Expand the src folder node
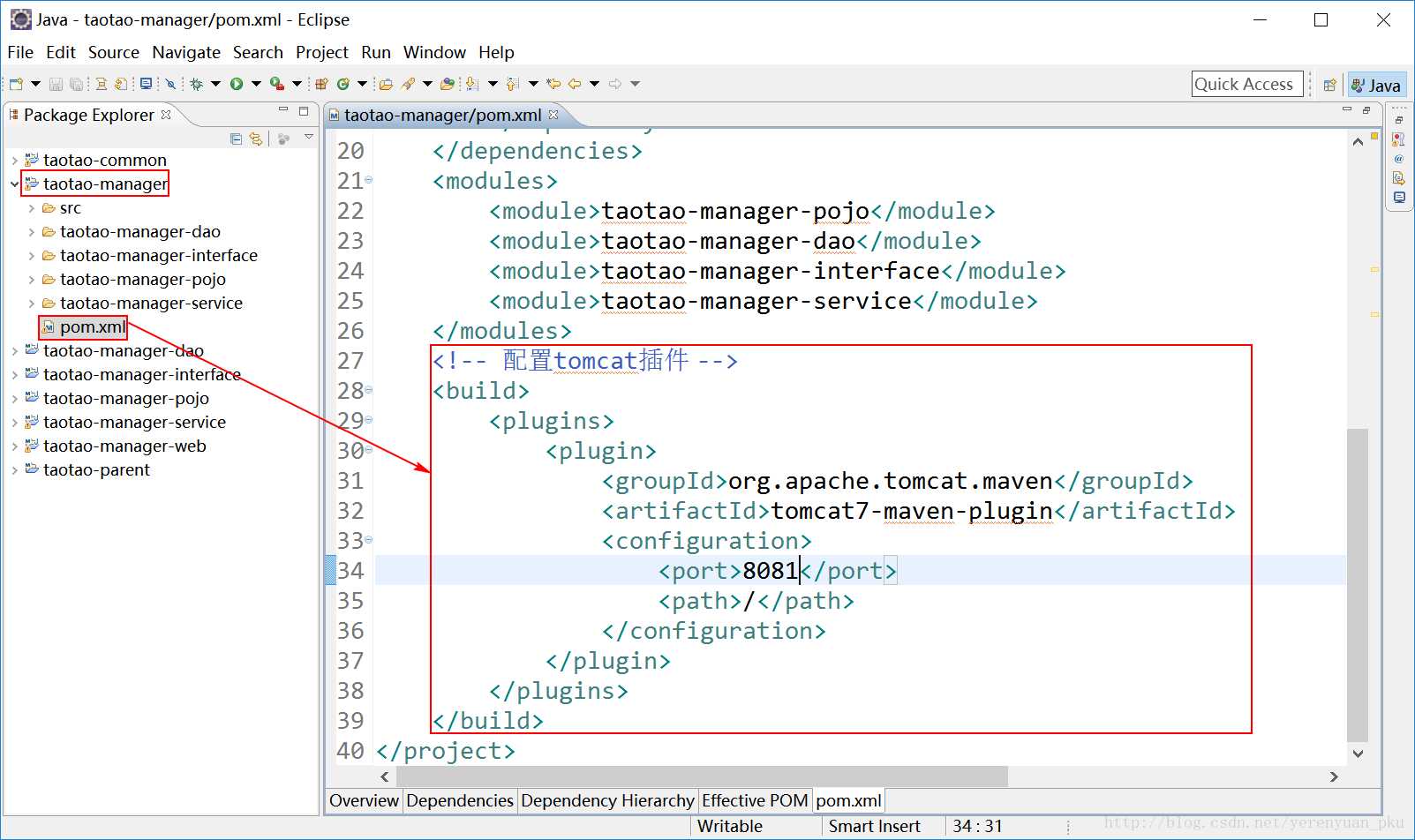This screenshot has height=840, width=1415. pos(32,208)
